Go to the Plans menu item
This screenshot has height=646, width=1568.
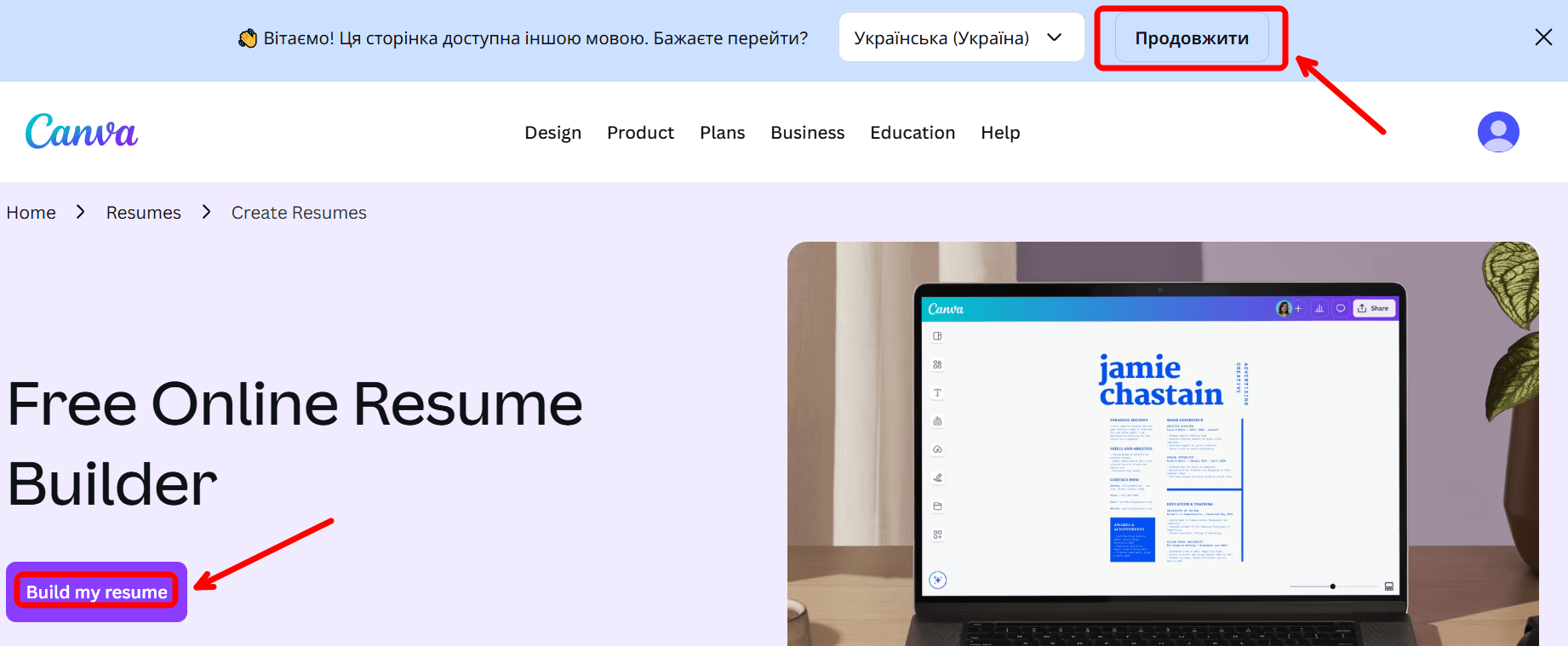[722, 133]
